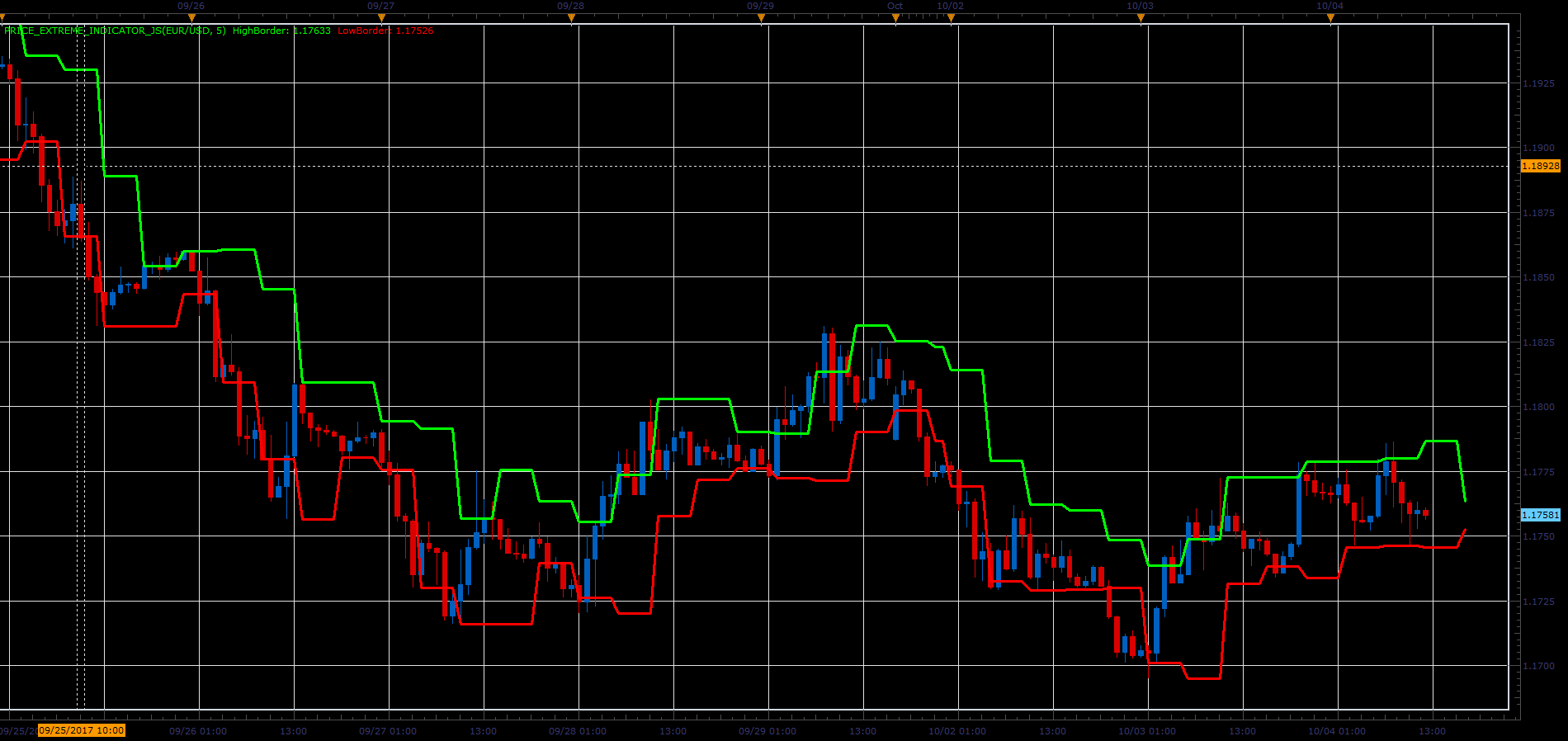This screenshot has width=1568, height=741.
Task: Click the 1.1925 price axis label
Action: (1538, 83)
